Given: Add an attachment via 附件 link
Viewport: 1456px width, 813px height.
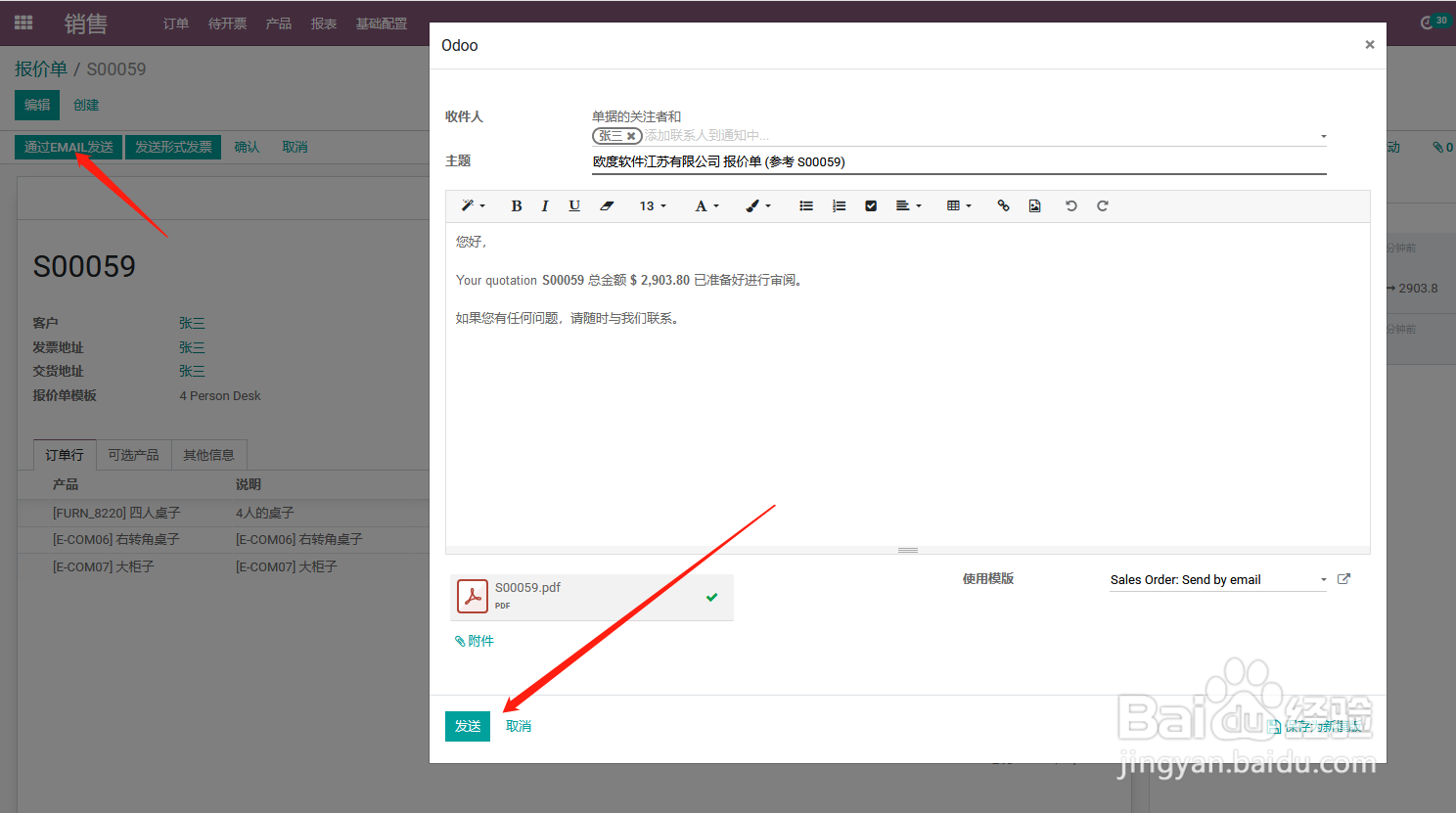Looking at the screenshot, I should (476, 641).
